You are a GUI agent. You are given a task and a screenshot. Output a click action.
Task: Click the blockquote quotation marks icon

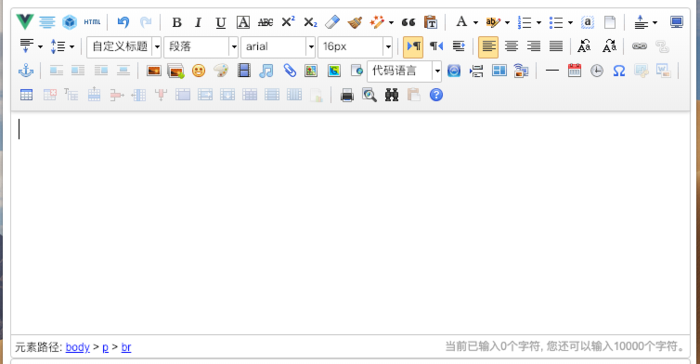tap(408, 22)
